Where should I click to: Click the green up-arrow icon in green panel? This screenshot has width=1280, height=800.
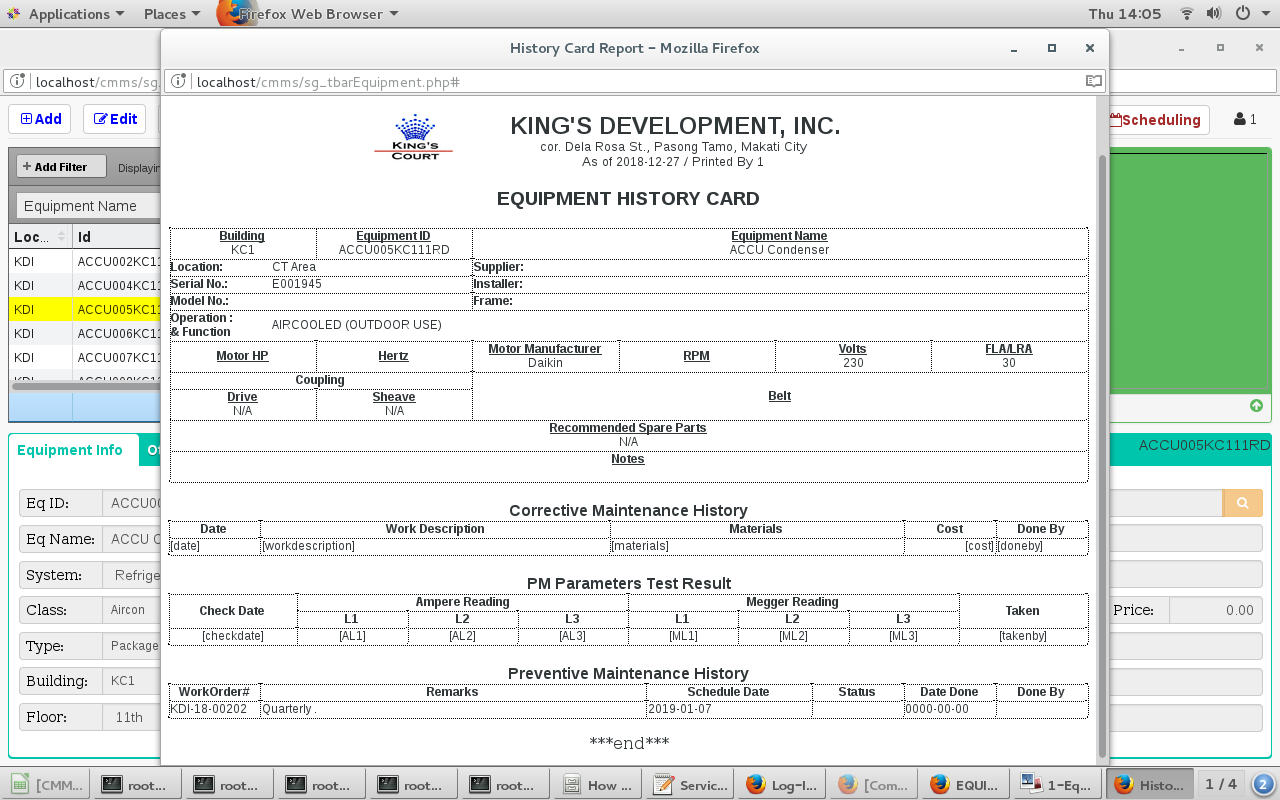[x=1256, y=406]
